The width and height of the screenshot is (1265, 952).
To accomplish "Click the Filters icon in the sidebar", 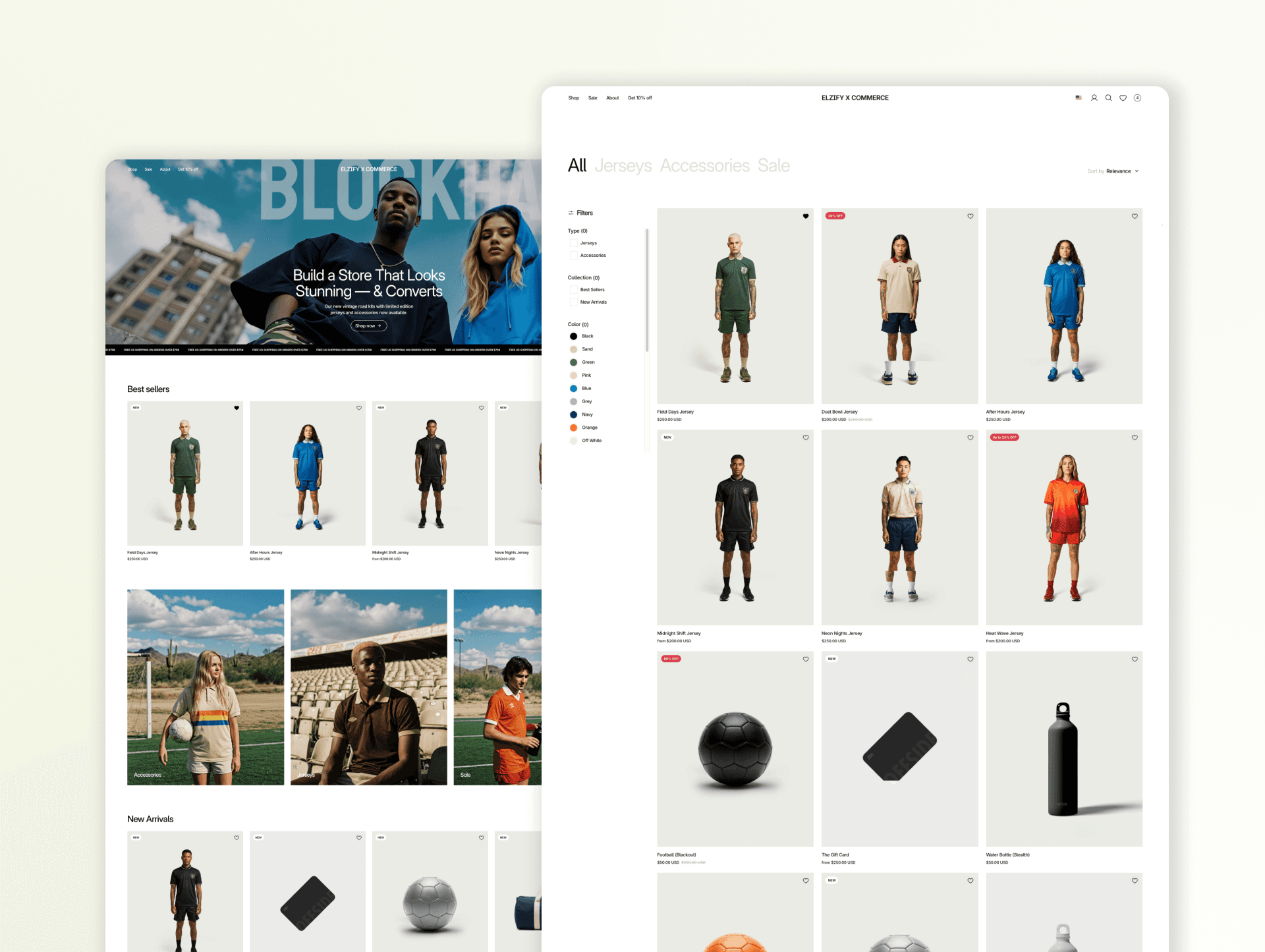I will [571, 213].
